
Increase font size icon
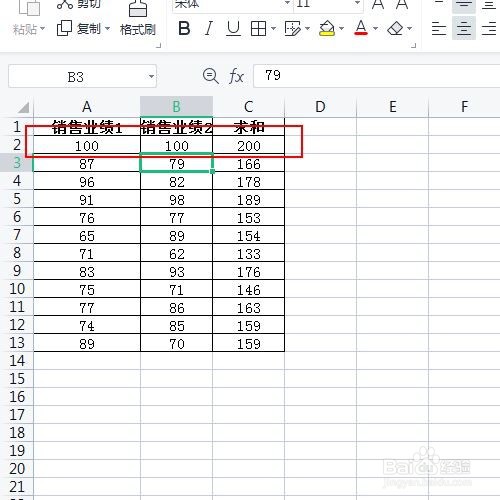click(378, 5)
